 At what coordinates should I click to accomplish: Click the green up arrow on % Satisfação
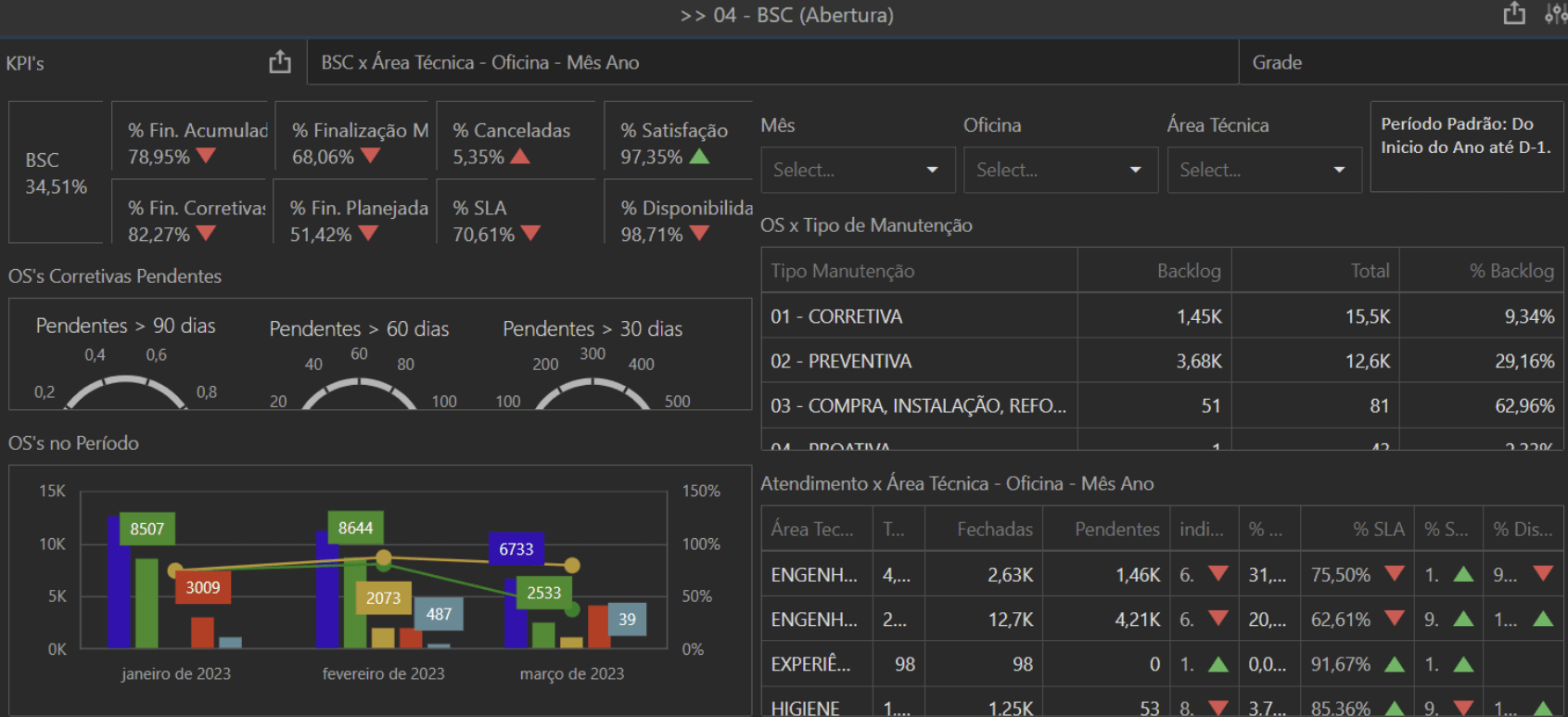(700, 156)
